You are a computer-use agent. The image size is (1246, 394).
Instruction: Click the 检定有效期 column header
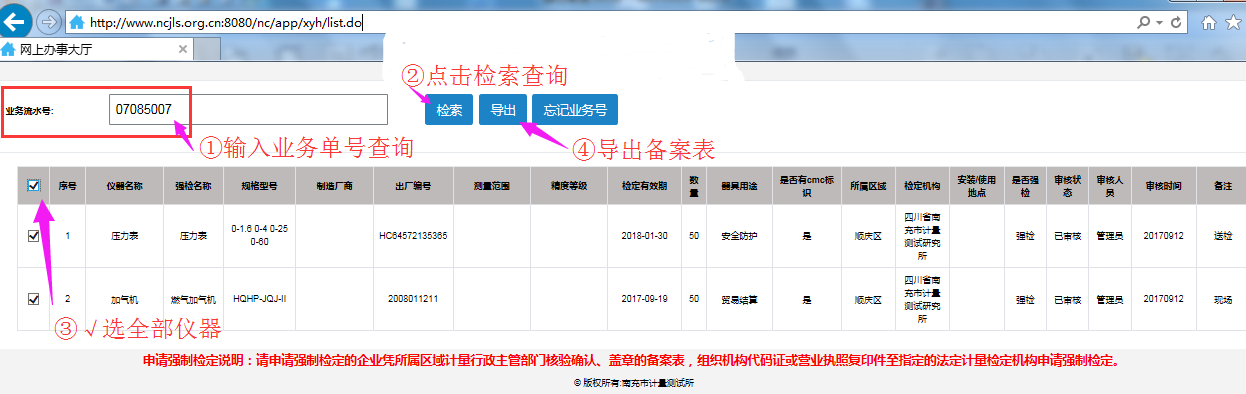(644, 186)
